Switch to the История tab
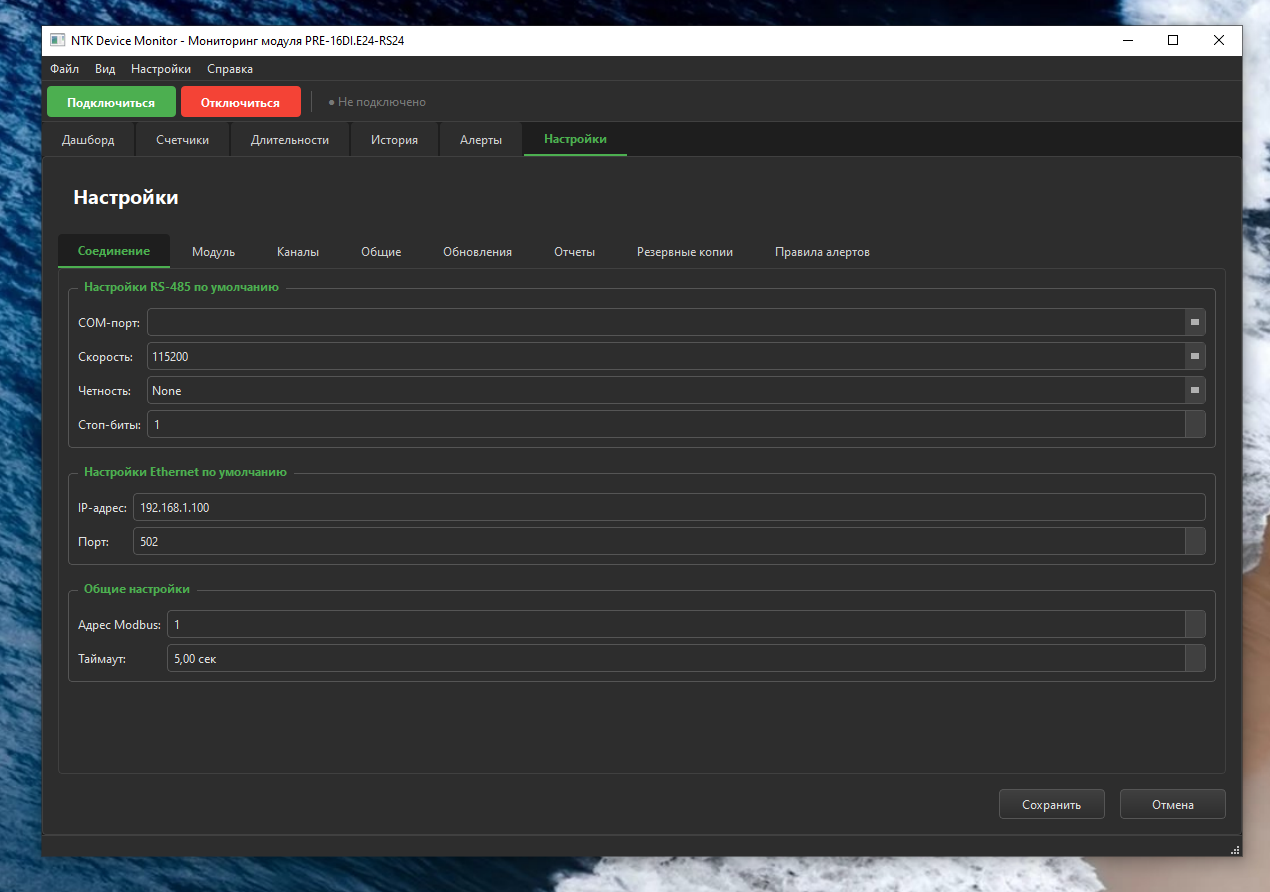 click(x=394, y=140)
